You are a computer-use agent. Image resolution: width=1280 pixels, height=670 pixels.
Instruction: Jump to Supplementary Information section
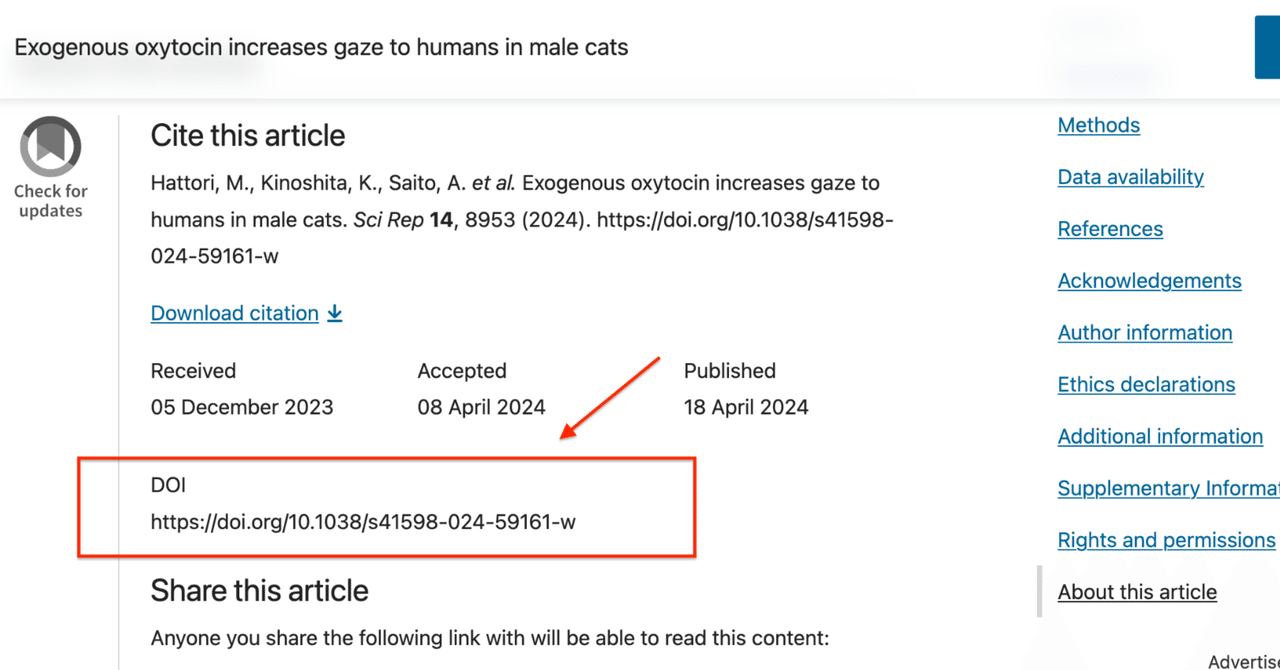pyautogui.click(x=1169, y=489)
